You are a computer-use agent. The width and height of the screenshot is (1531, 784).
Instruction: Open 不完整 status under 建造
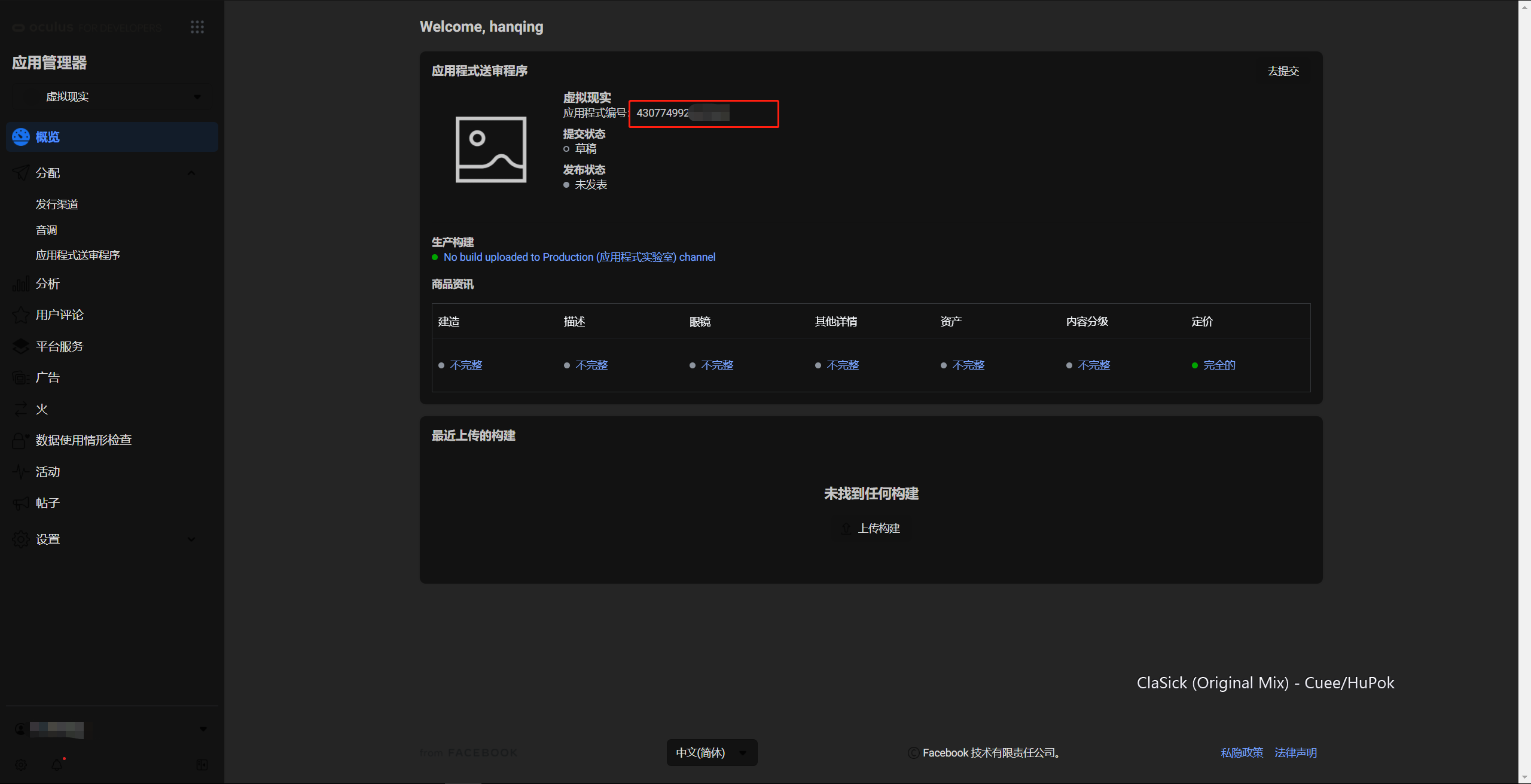click(x=466, y=365)
